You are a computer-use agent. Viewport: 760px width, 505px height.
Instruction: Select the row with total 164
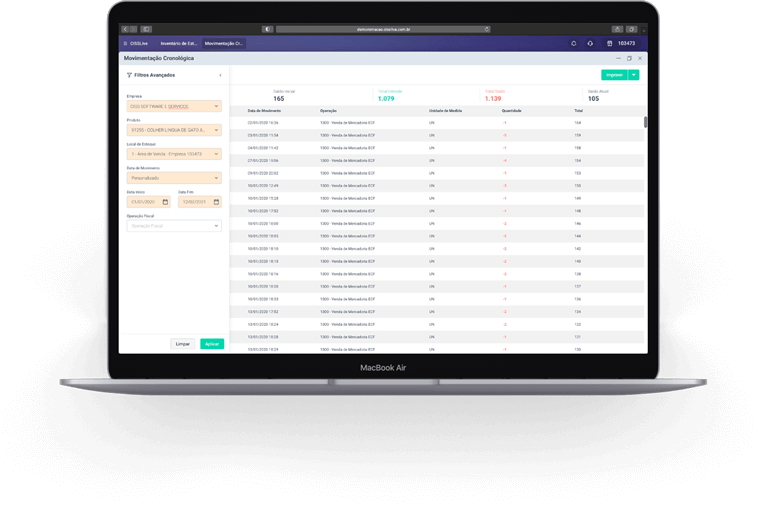coord(437,123)
